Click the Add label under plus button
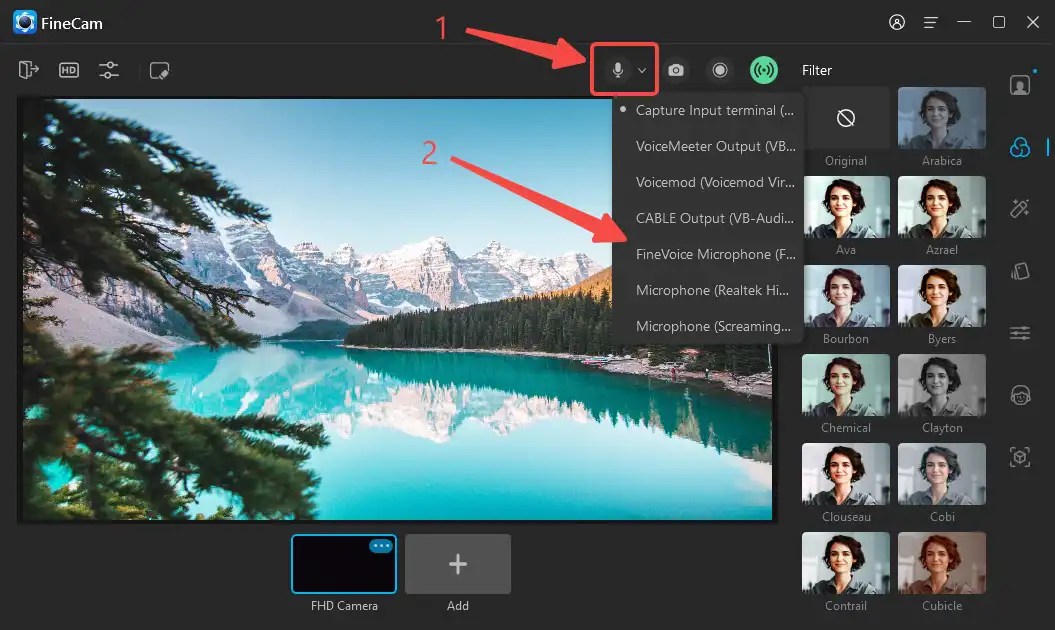 tap(458, 606)
